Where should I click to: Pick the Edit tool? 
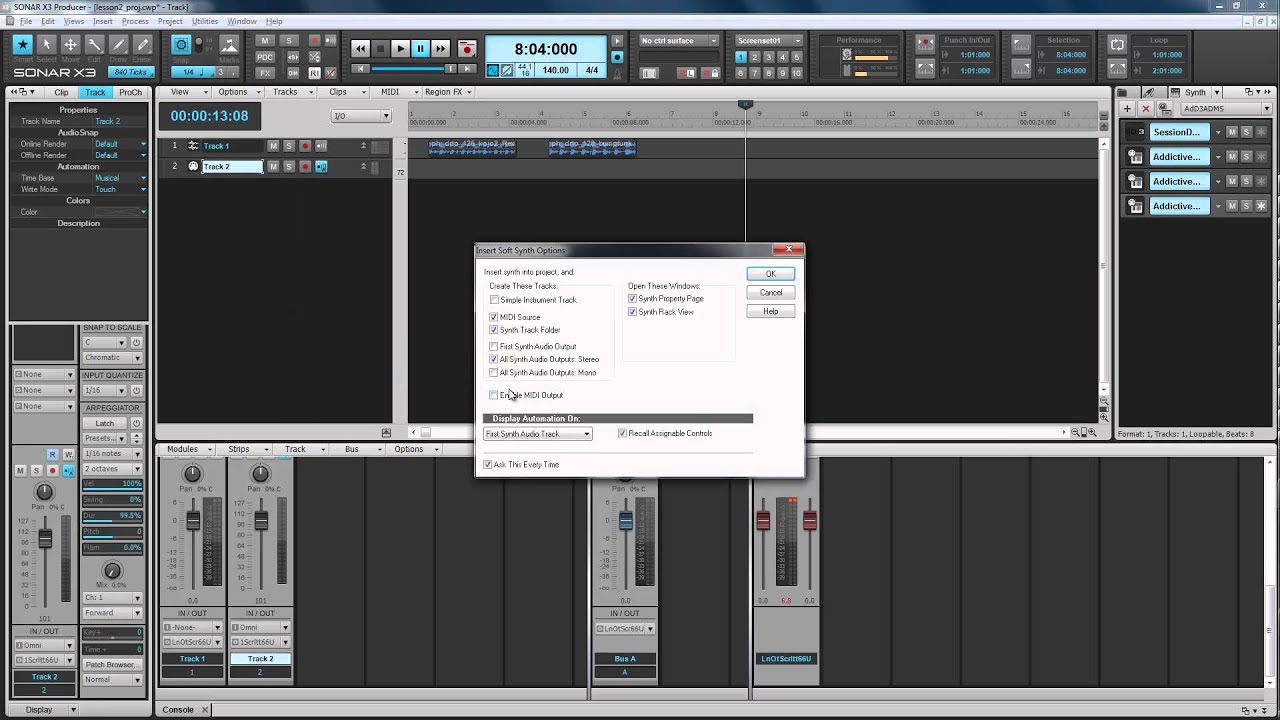pyautogui.click(x=94, y=45)
